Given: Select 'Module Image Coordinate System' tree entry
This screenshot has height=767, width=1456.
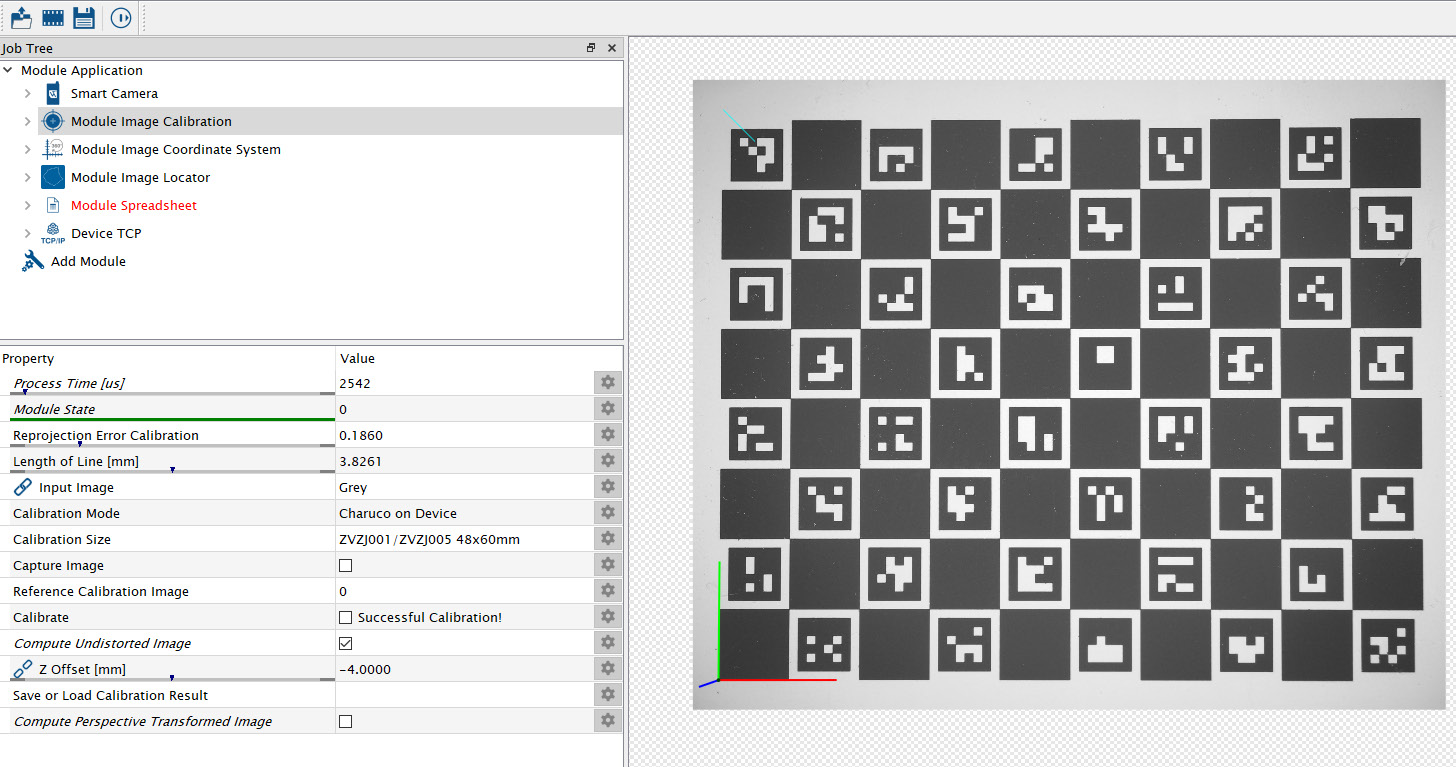Looking at the screenshot, I should coord(176,149).
